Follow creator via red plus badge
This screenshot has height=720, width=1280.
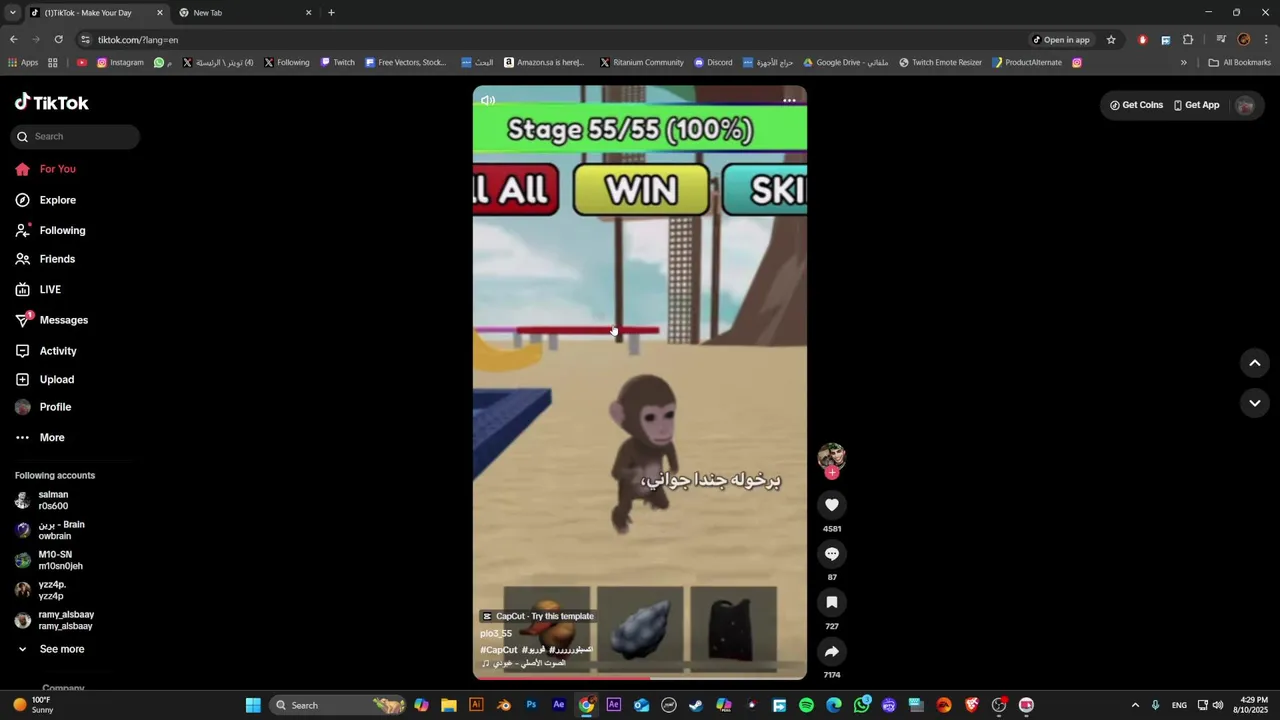click(x=831, y=473)
